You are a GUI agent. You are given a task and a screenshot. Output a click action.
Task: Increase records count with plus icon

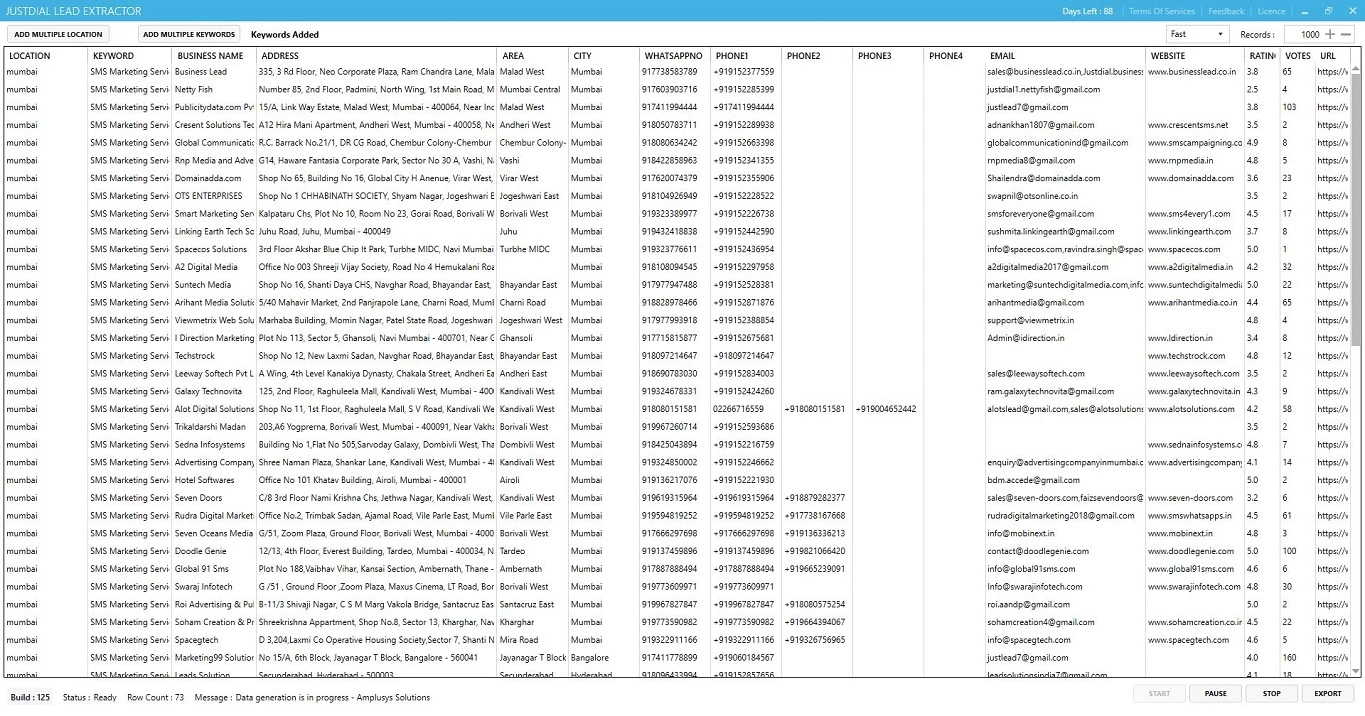click(x=1330, y=34)
